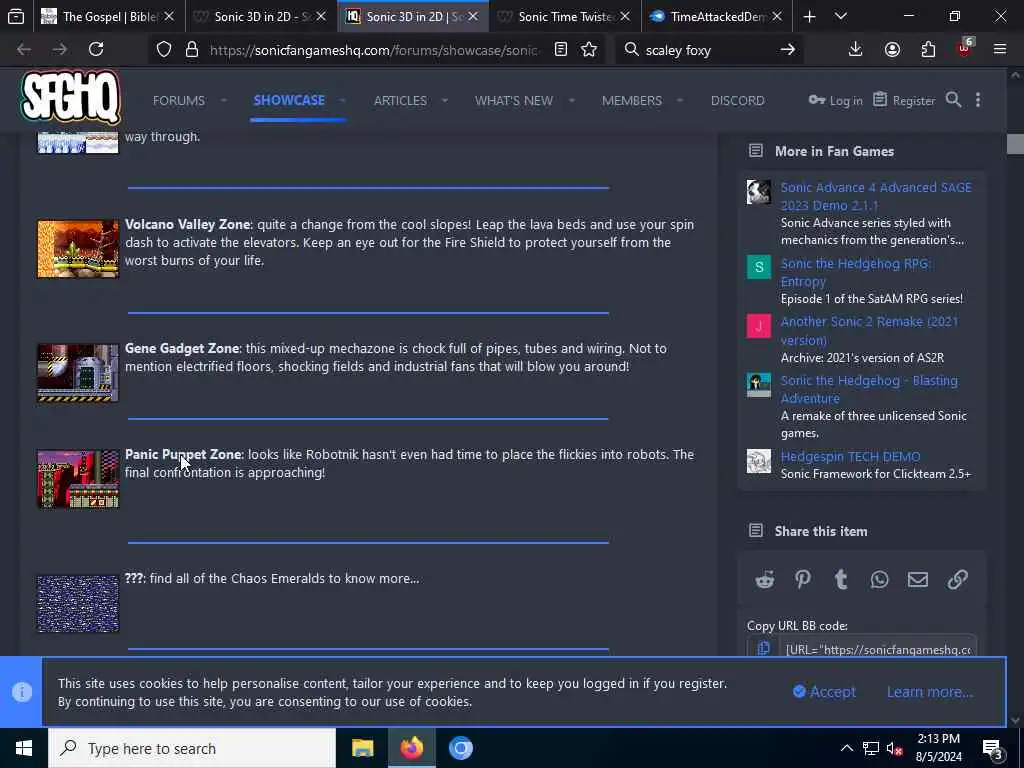Click the browser search box with scaley foxy

pos(709,50)
